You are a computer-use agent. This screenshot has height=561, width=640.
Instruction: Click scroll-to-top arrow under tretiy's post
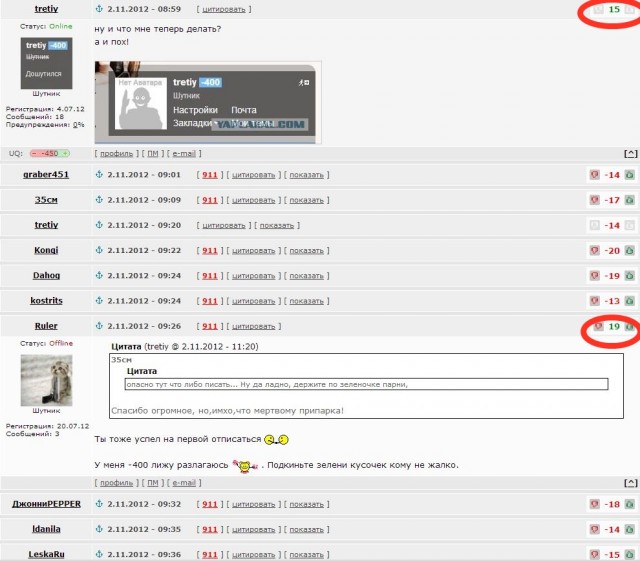tap(629, 154)
